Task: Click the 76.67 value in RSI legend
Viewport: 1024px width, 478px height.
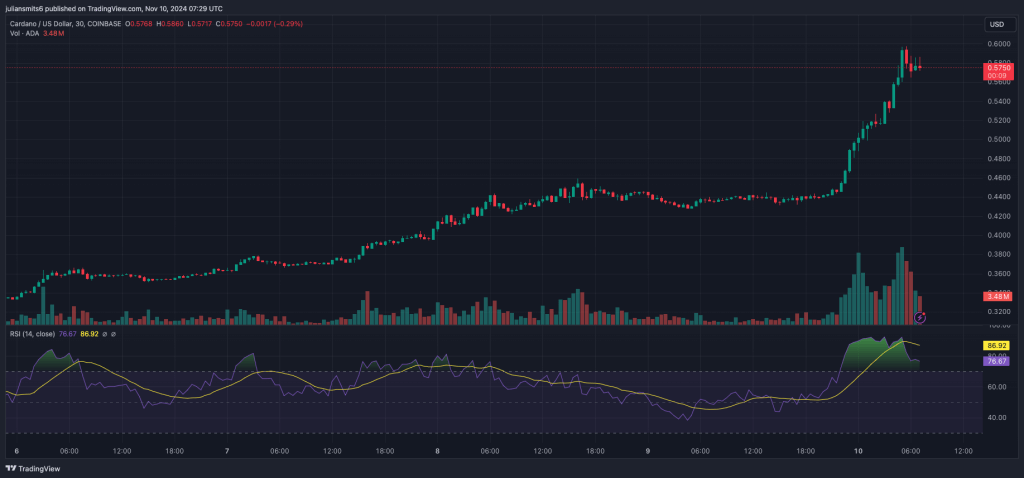Action: point(67,334)
